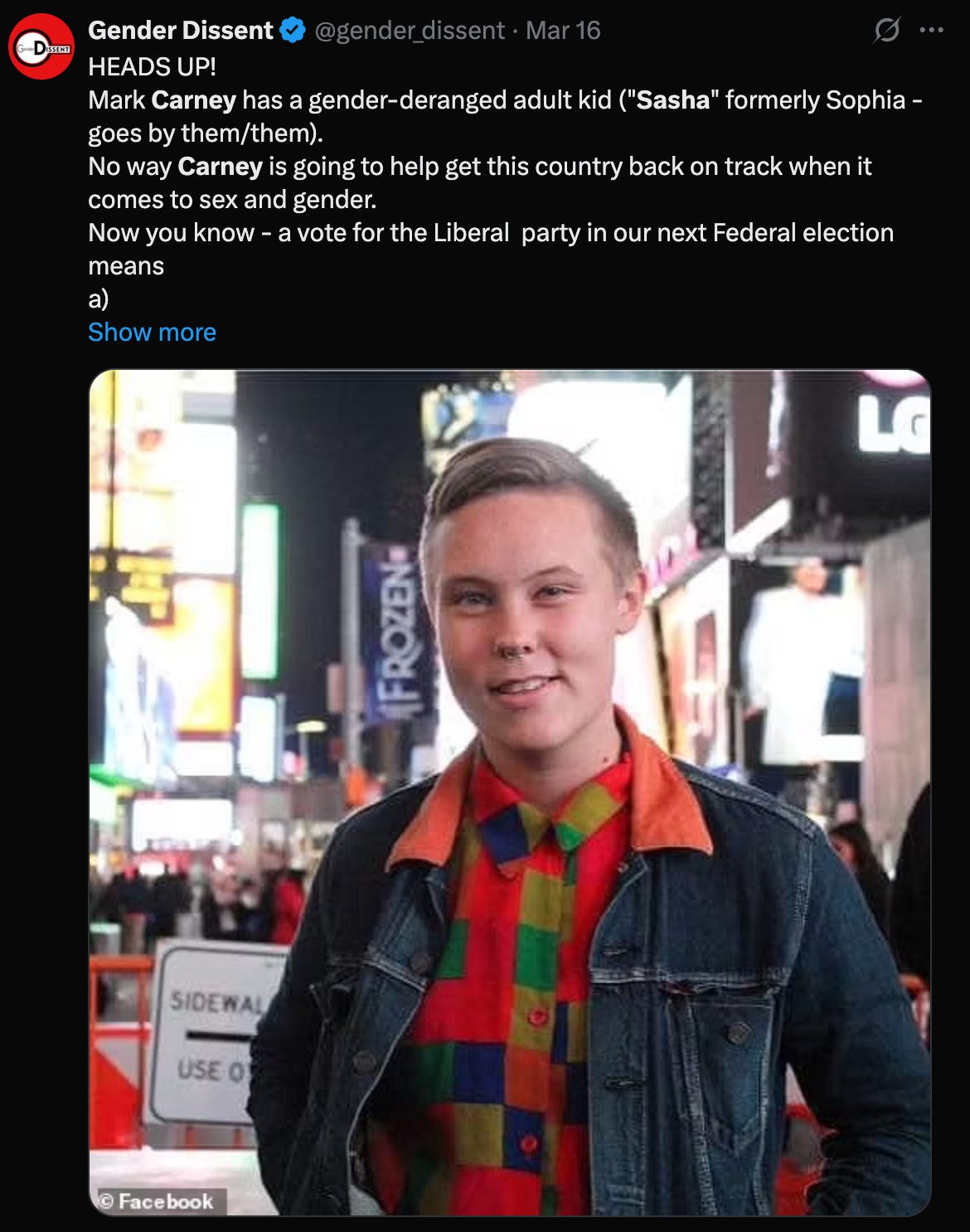Viewport: 970px width, 1232px height.
Task: Click the blue verified badge
Action: pos(293,31)
